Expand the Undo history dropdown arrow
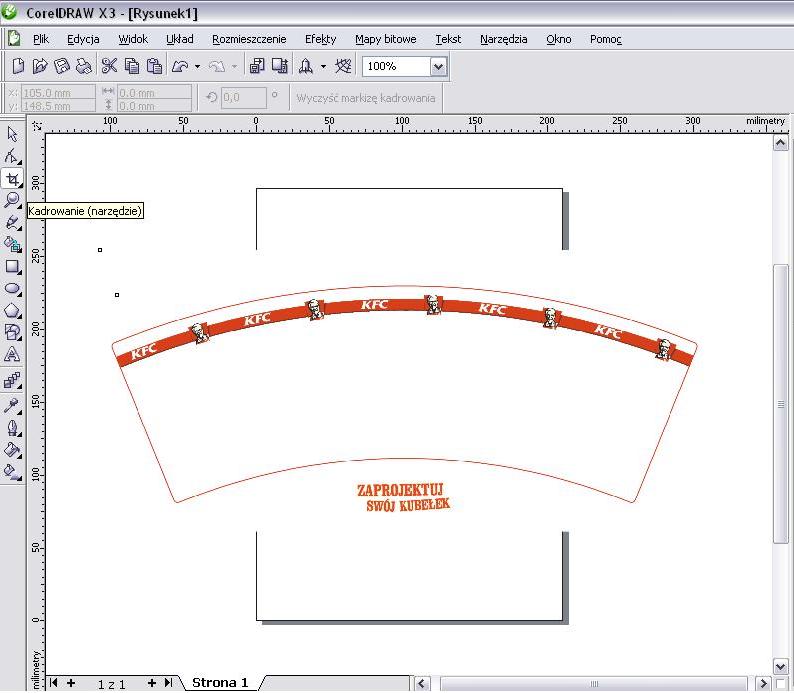794x693 pixels. (197, 67)
